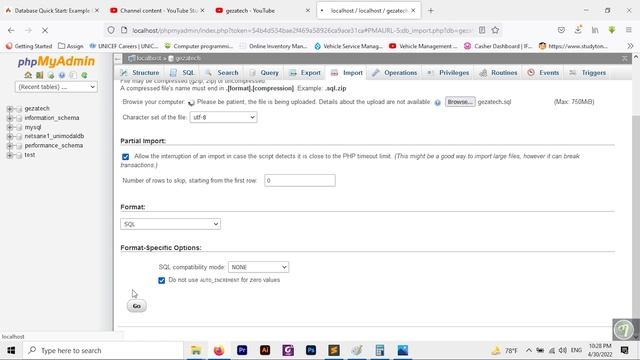
Task: Toggle Do not use AUTO_INCREMENT checkbox
Action: click(x=162, y=280)
